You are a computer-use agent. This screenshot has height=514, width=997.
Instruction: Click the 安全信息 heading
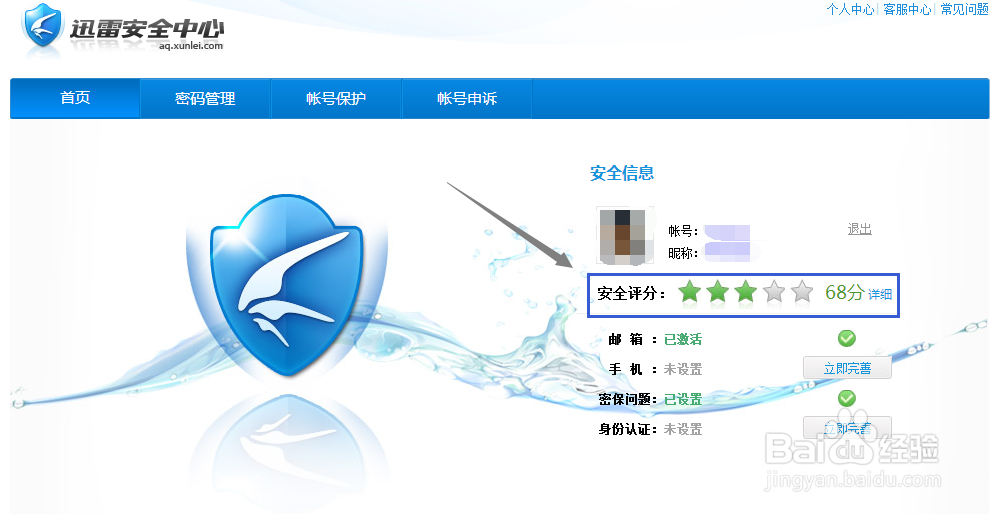pyautogui.click(x=622, y=173)
